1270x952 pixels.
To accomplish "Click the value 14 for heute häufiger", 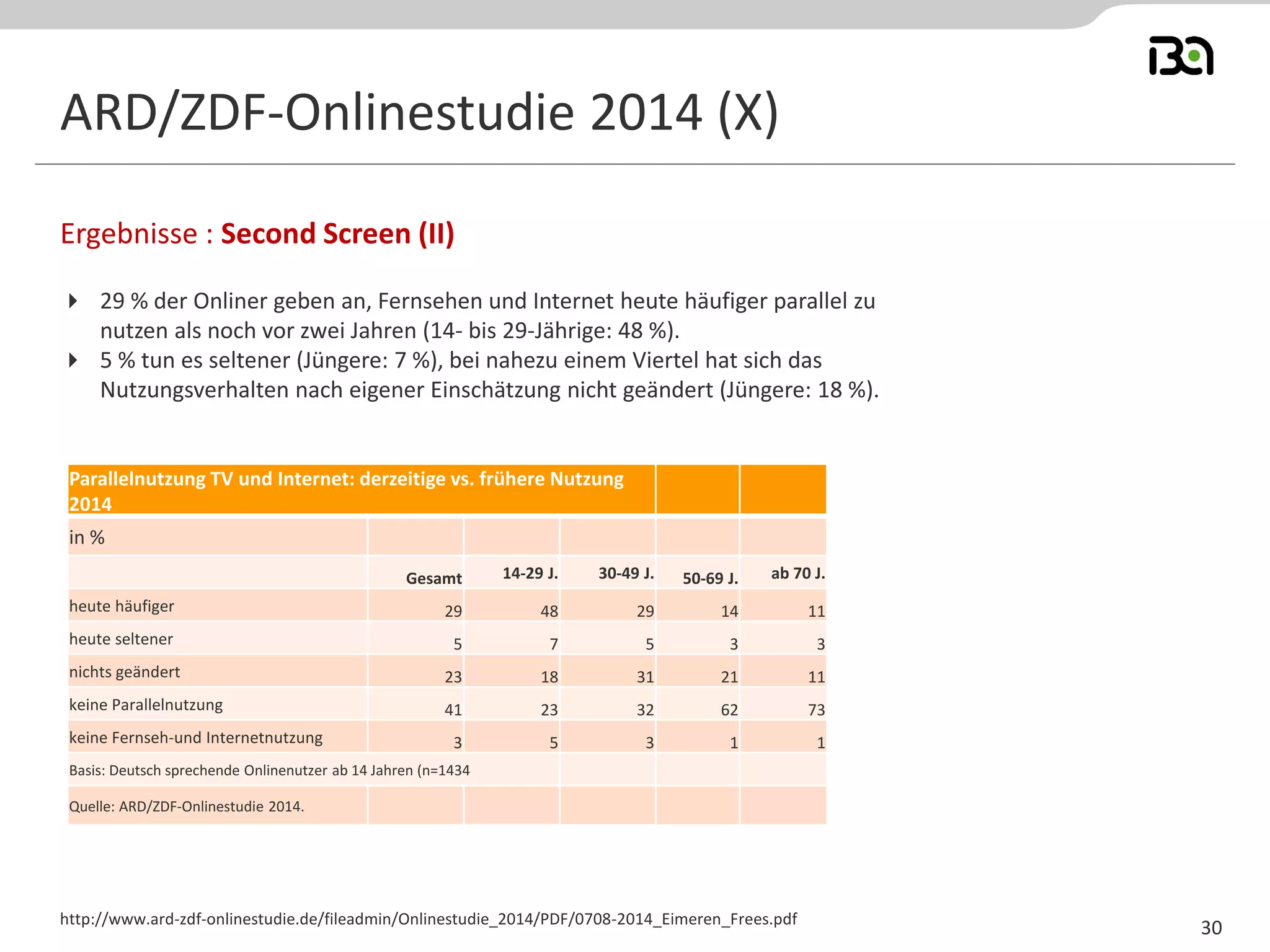I will pos(730,611).
